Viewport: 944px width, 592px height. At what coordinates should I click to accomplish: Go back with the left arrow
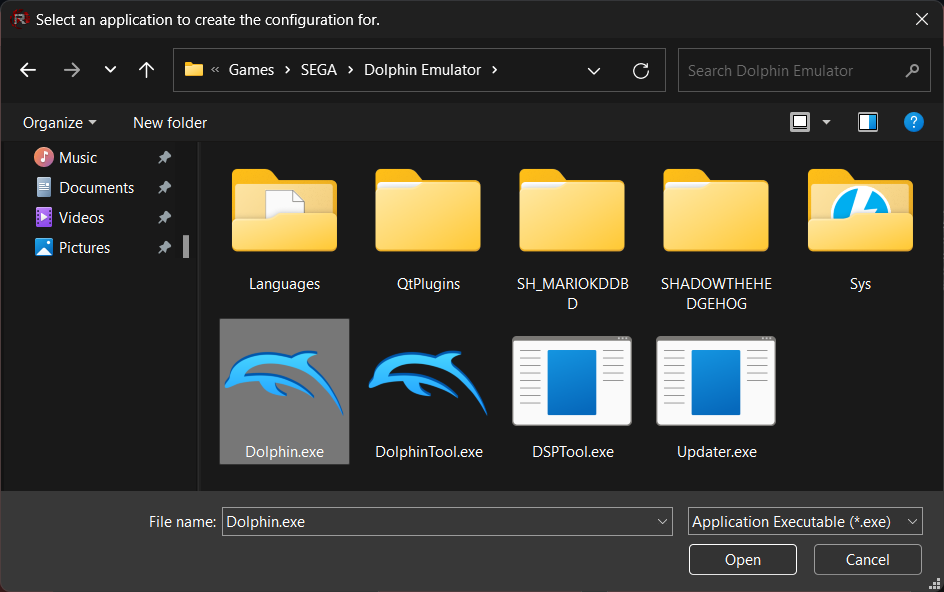pos(28,70)
